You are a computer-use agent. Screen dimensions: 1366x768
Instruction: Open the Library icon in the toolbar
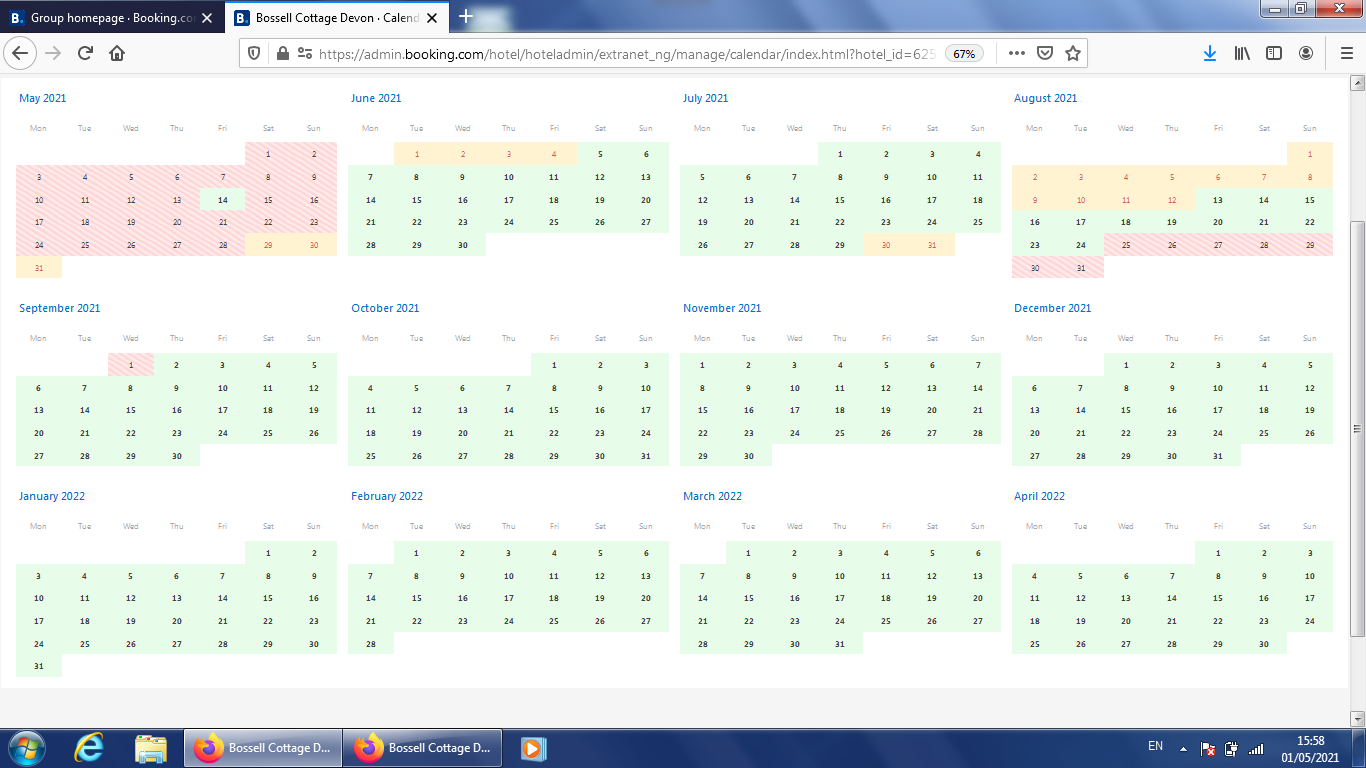[1242, 54]
